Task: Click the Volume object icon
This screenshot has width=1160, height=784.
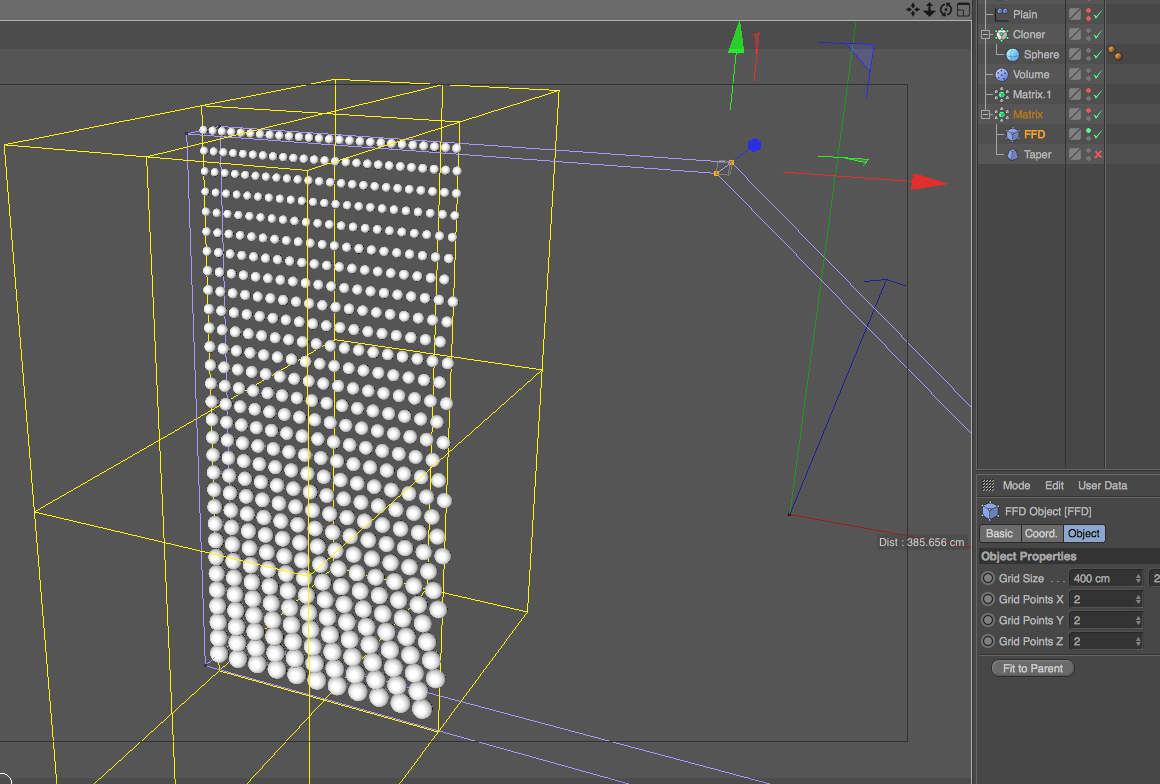Action: 1001,74
